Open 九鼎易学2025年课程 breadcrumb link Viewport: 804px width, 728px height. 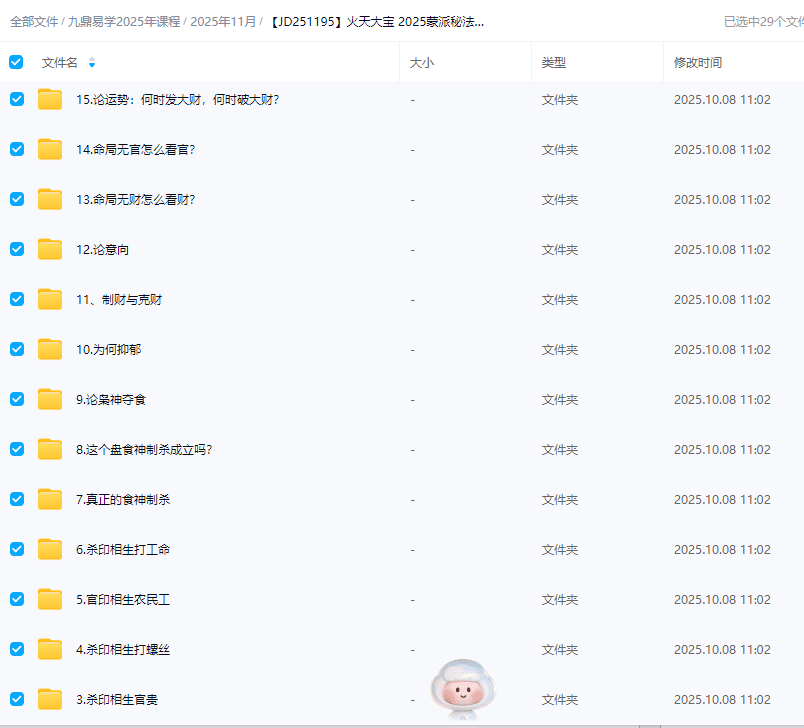125,21
